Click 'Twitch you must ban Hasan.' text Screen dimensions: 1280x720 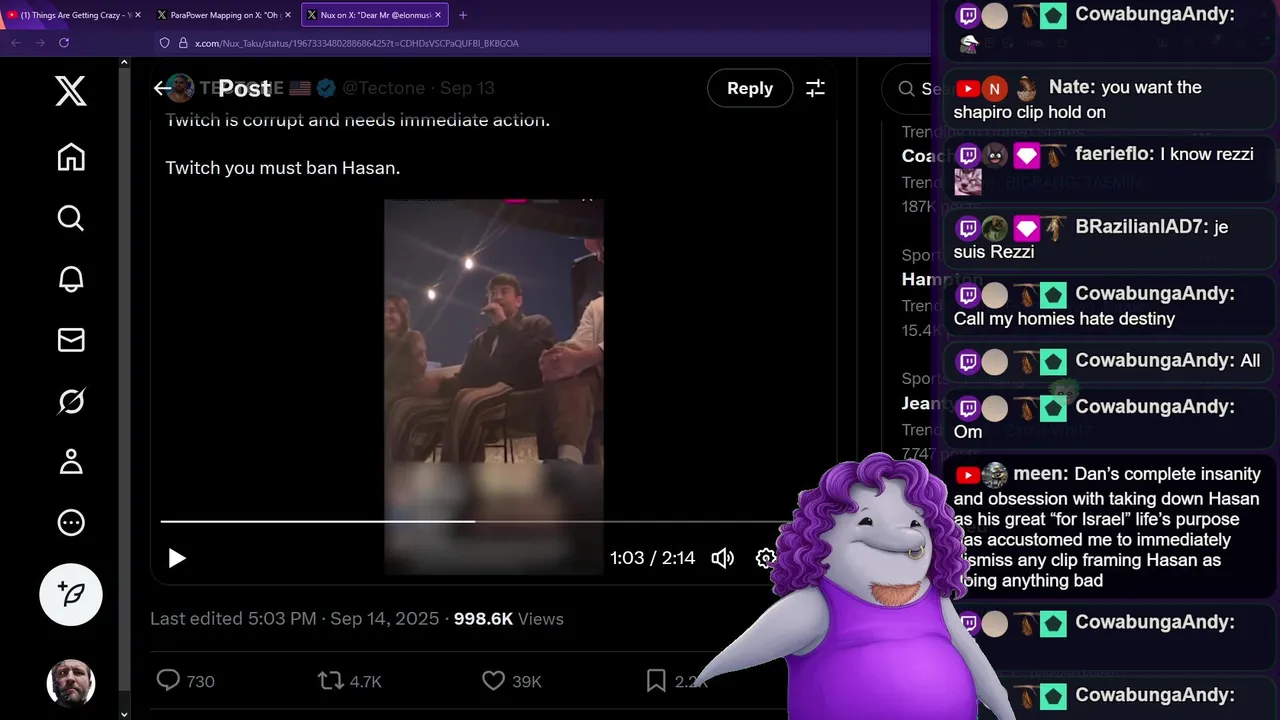coord(283,168)
